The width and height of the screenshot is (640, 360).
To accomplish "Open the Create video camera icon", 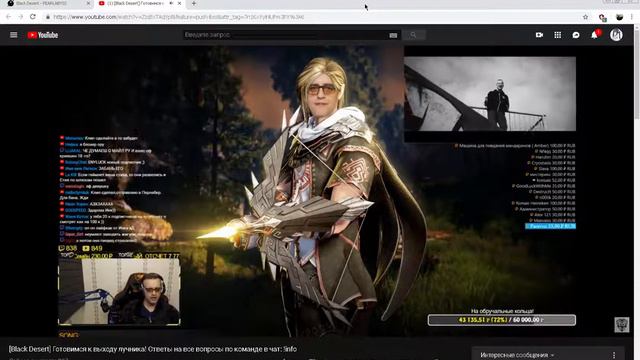I will click(x=539, y=35).
